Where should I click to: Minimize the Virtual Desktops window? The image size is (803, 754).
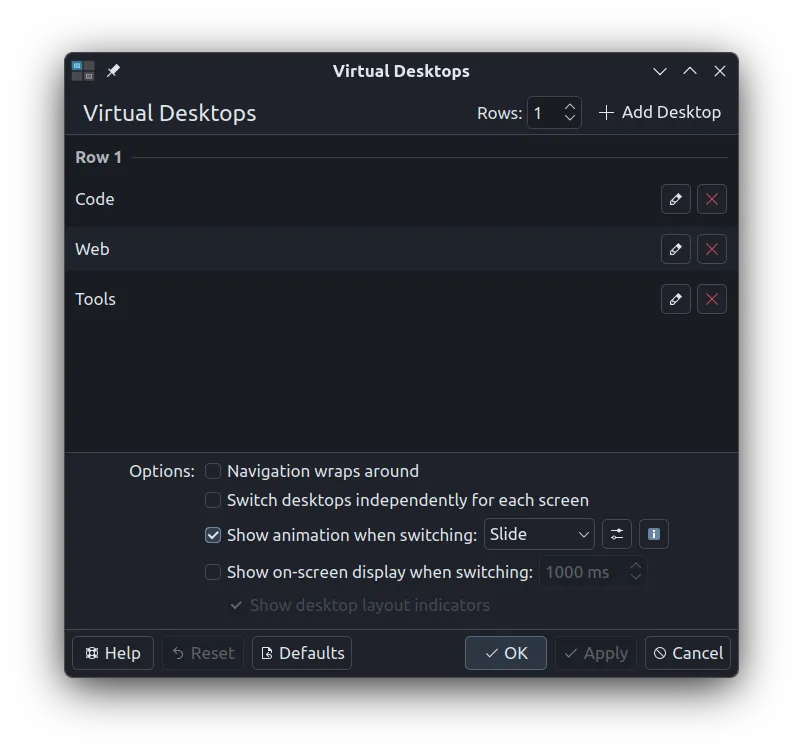pos(660,71)
